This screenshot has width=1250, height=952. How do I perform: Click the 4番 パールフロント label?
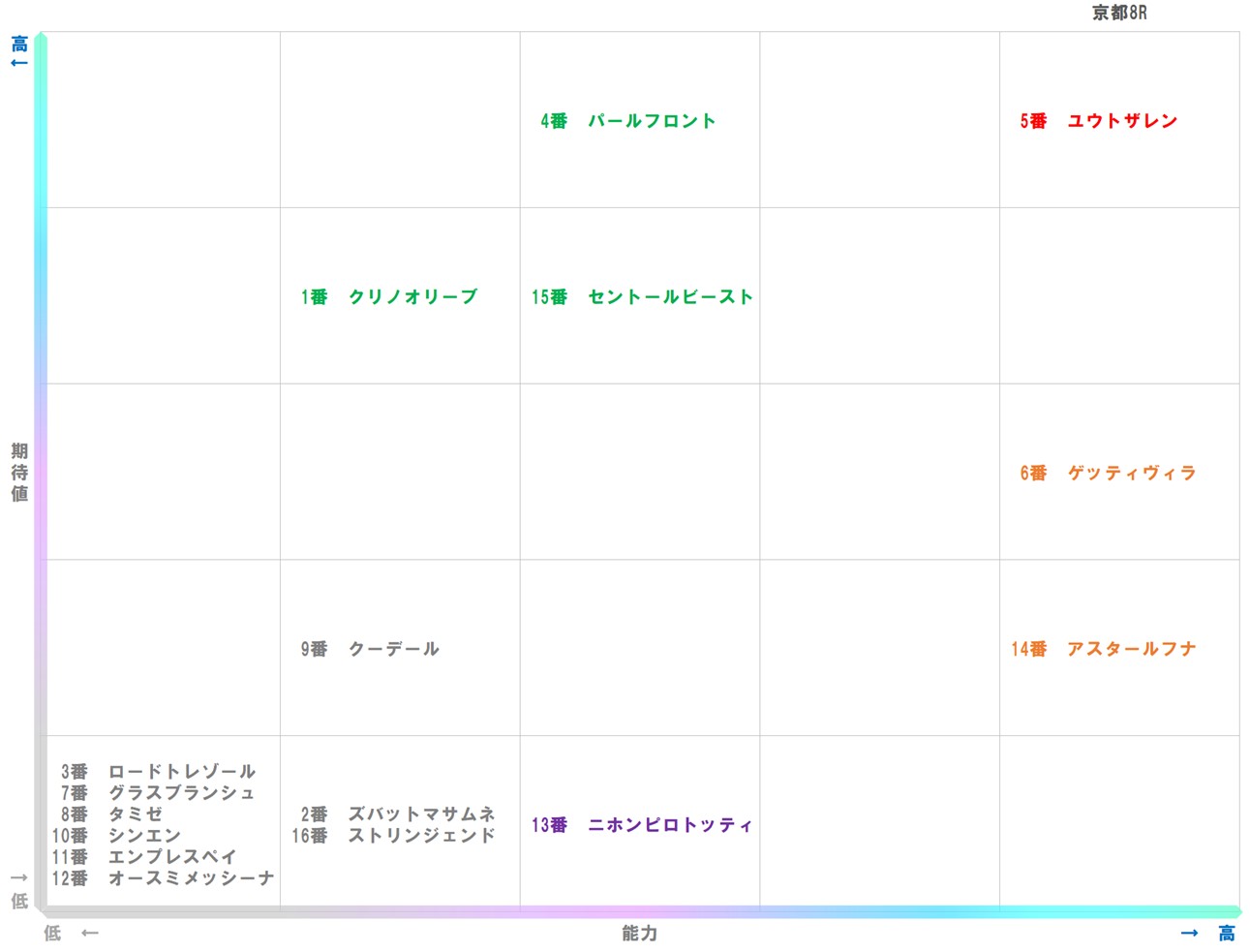(627, 121)
